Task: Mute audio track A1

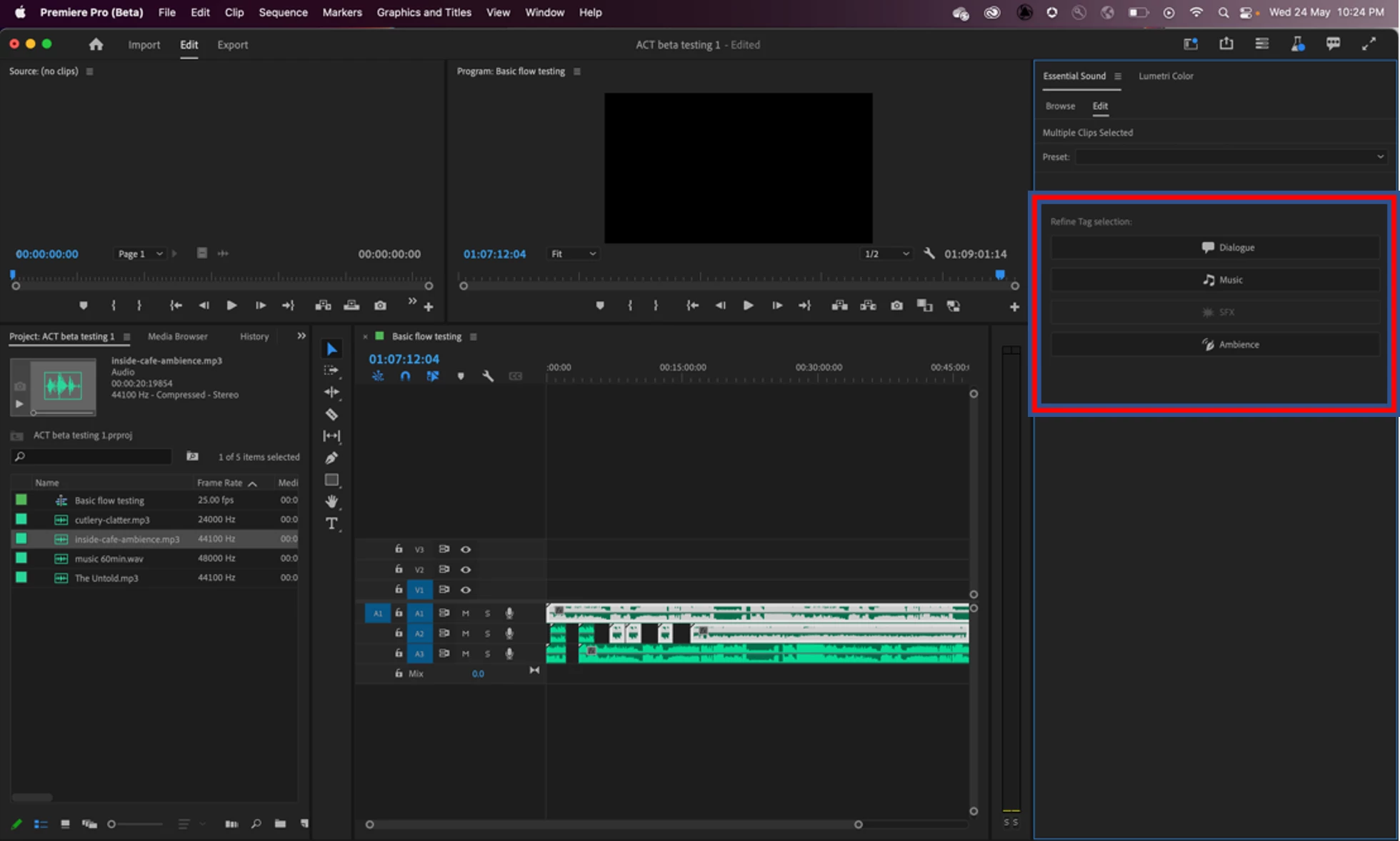Action: tap(465, 613)
